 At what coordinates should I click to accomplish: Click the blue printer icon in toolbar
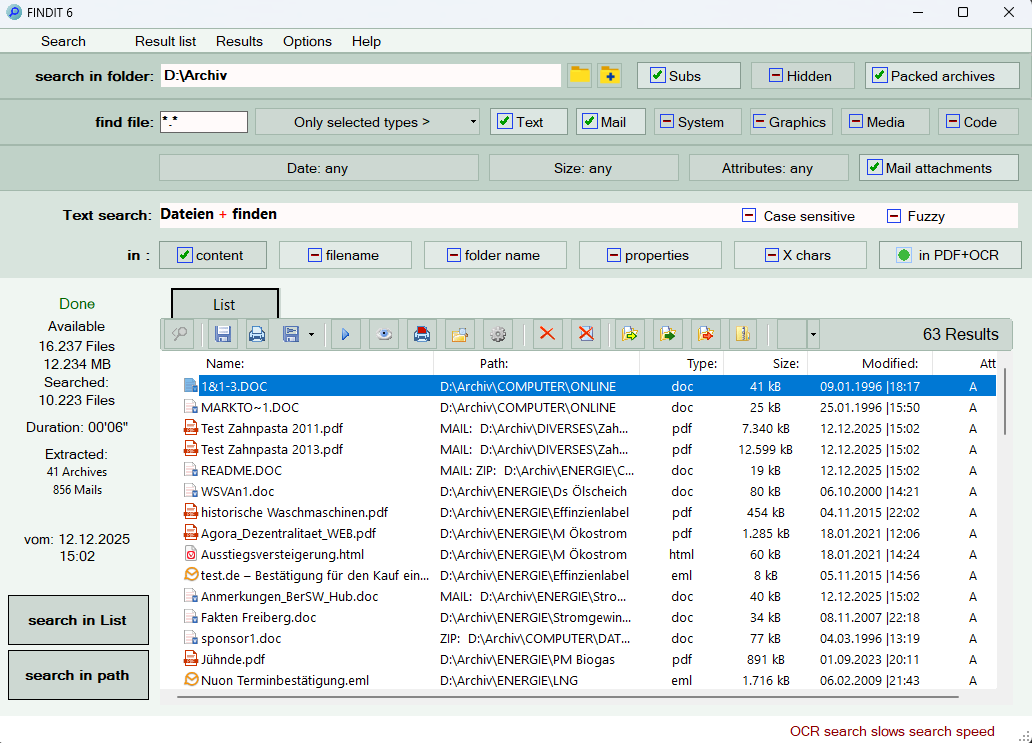(x=257, y=334)
